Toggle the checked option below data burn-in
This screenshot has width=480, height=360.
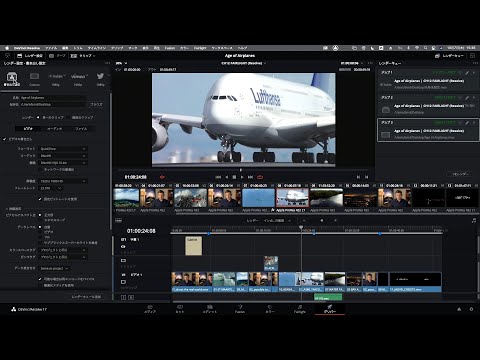(40, 279)
